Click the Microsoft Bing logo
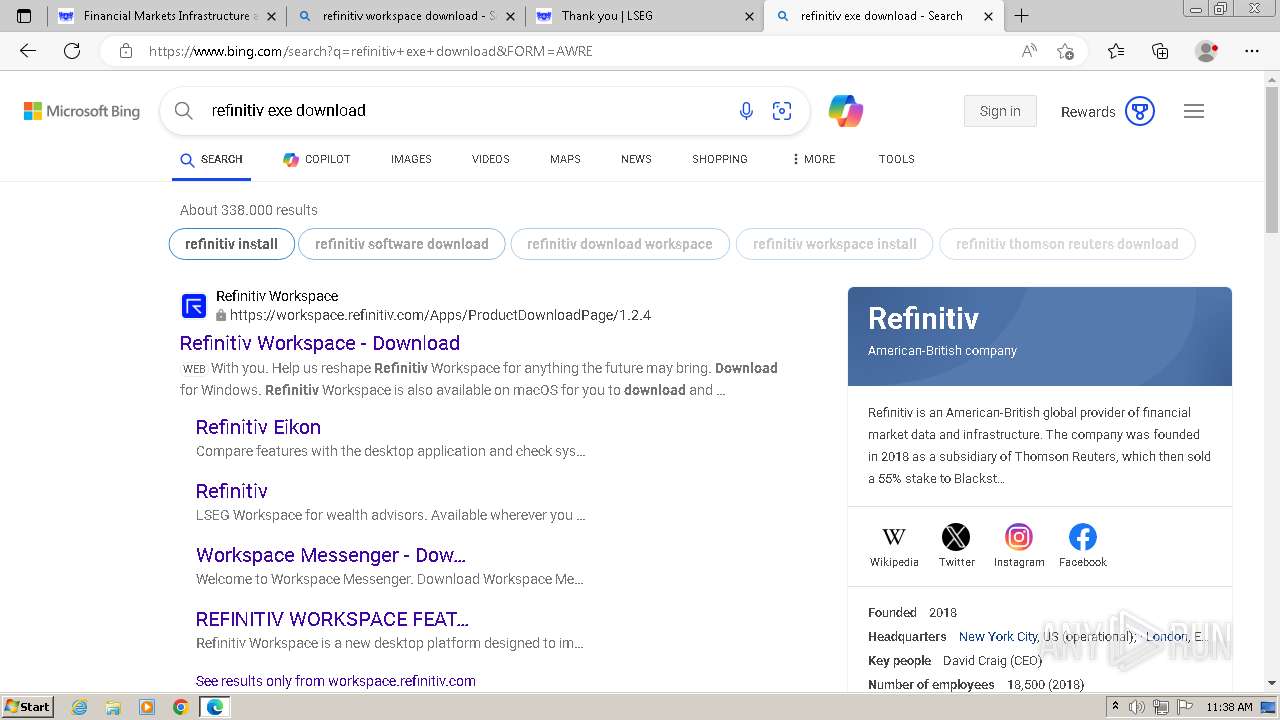This screenshot has height=720, width=1280. click(82, 111)
